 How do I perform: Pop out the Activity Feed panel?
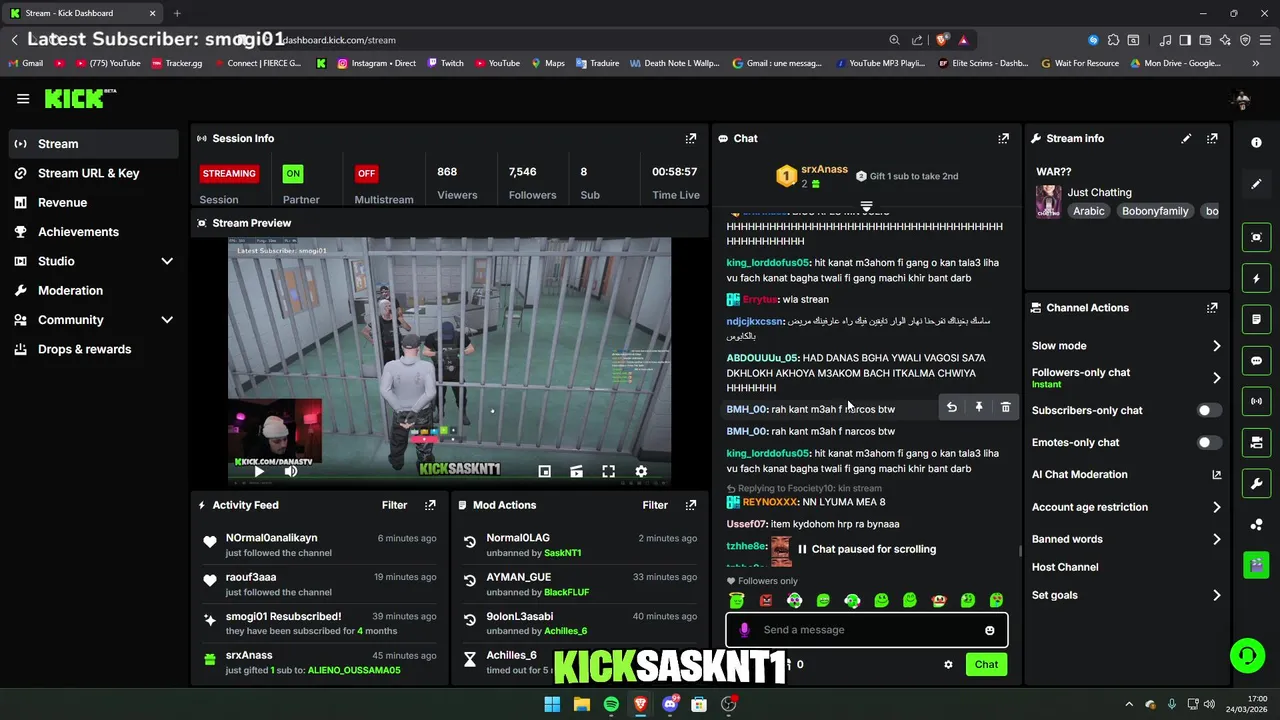click(x=430, y=505)
